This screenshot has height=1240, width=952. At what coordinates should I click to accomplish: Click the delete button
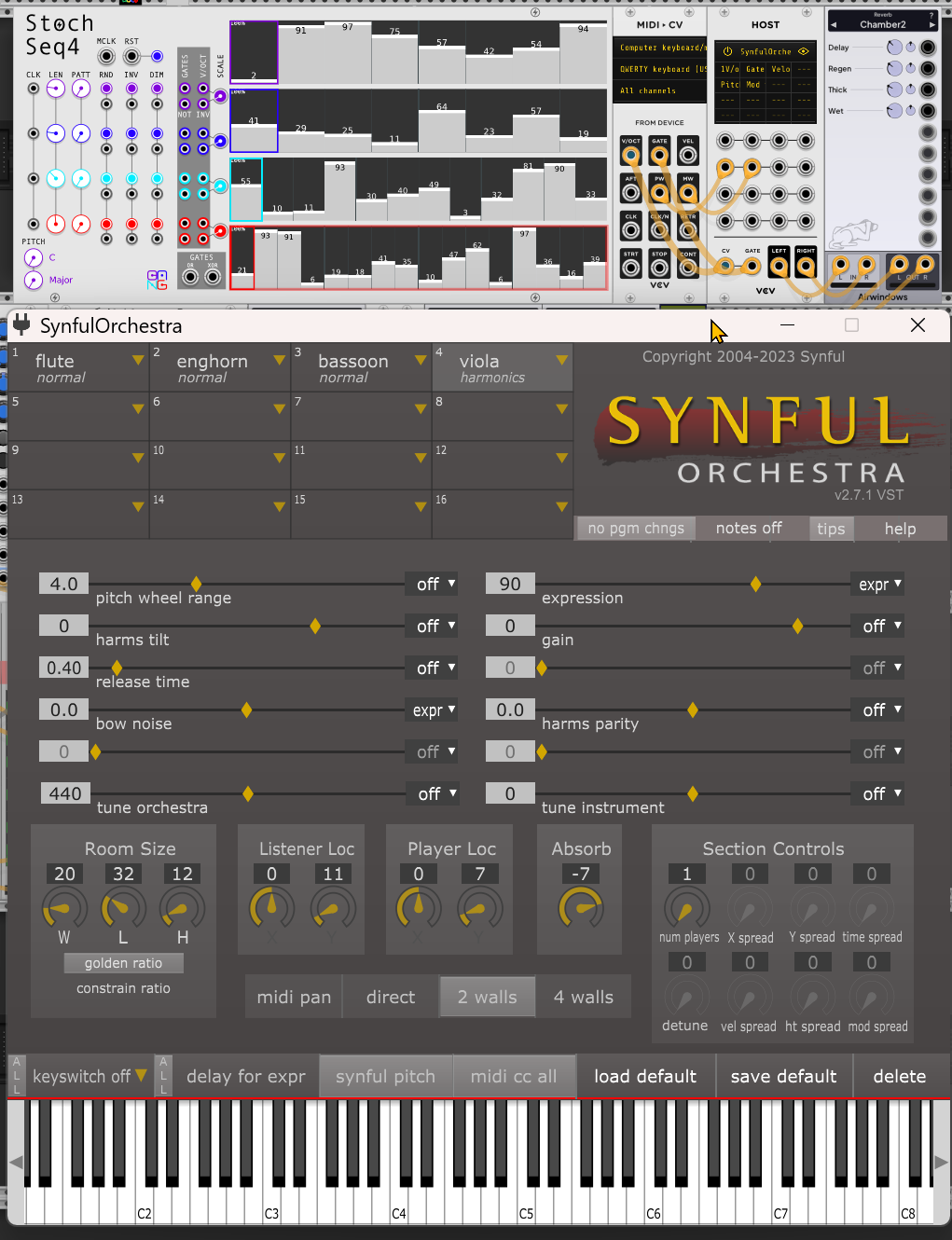tap(900, 1076)
